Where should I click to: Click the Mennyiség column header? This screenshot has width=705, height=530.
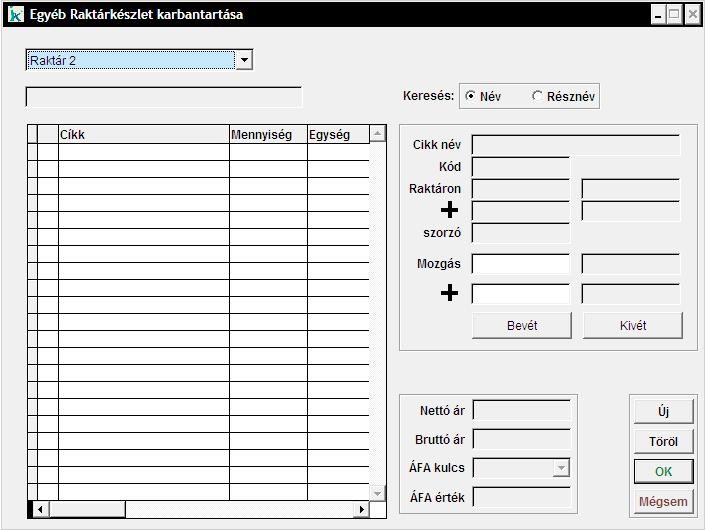click(x=267, y=135)
